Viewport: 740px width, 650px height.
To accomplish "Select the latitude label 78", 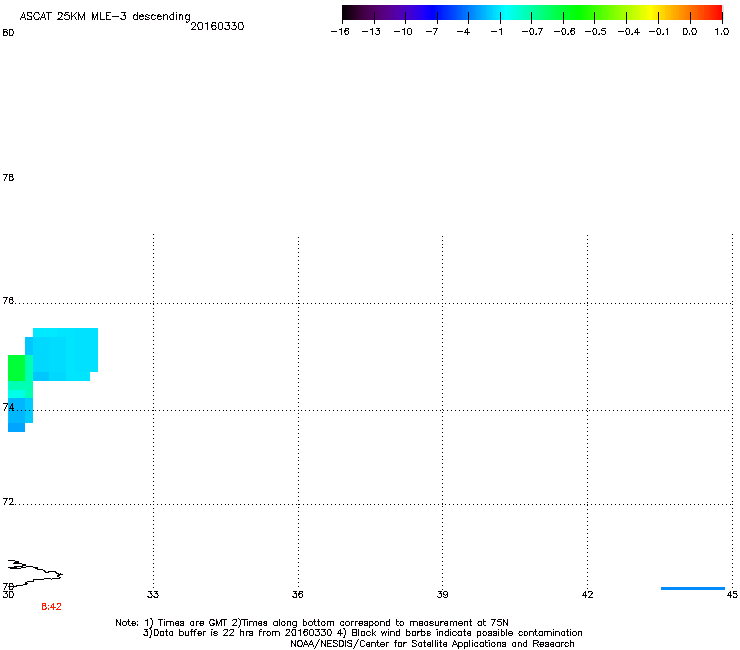I will pos(8,177).
